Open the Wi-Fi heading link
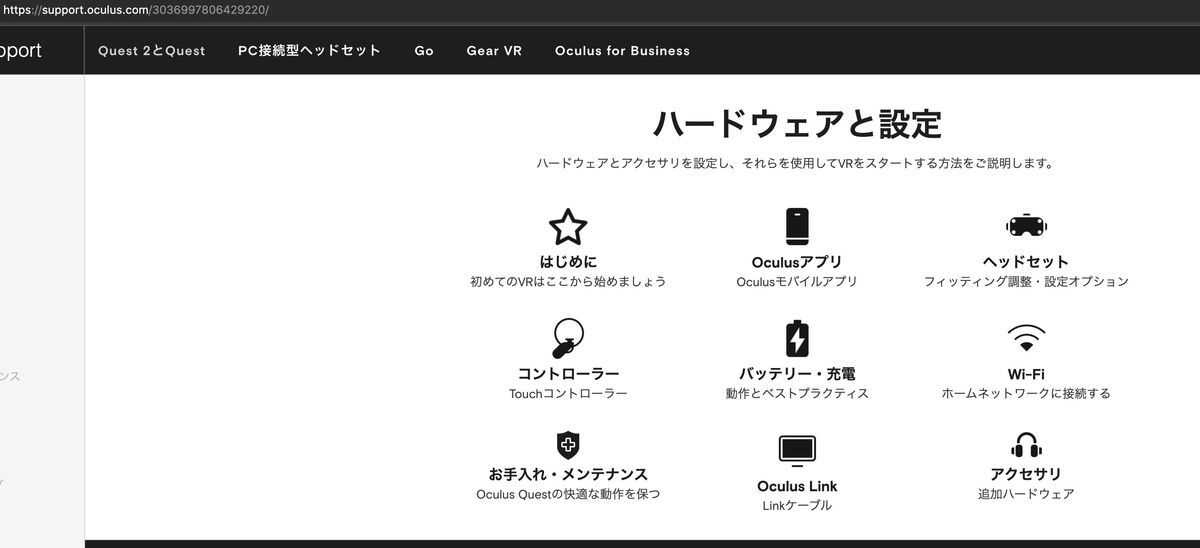The image size is (1200, 548). [1026, 374]
